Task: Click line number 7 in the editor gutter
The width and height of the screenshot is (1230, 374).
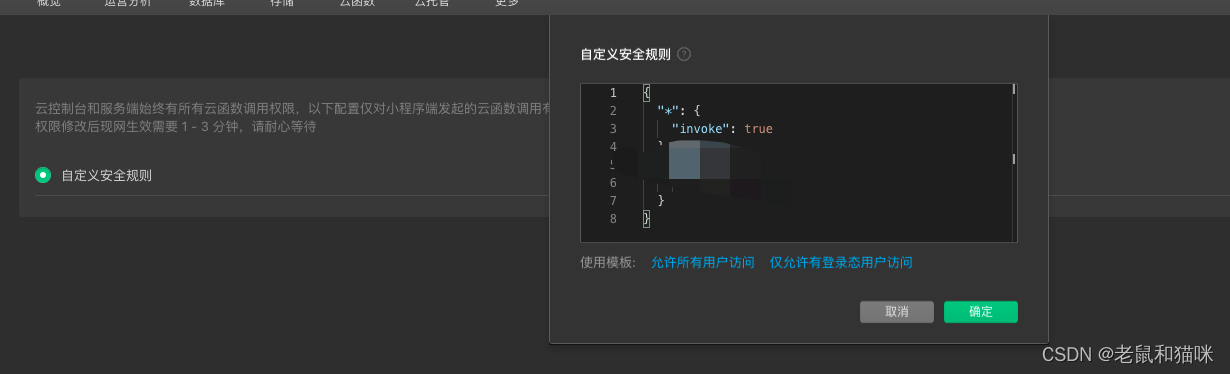Action: coord(613,200)
